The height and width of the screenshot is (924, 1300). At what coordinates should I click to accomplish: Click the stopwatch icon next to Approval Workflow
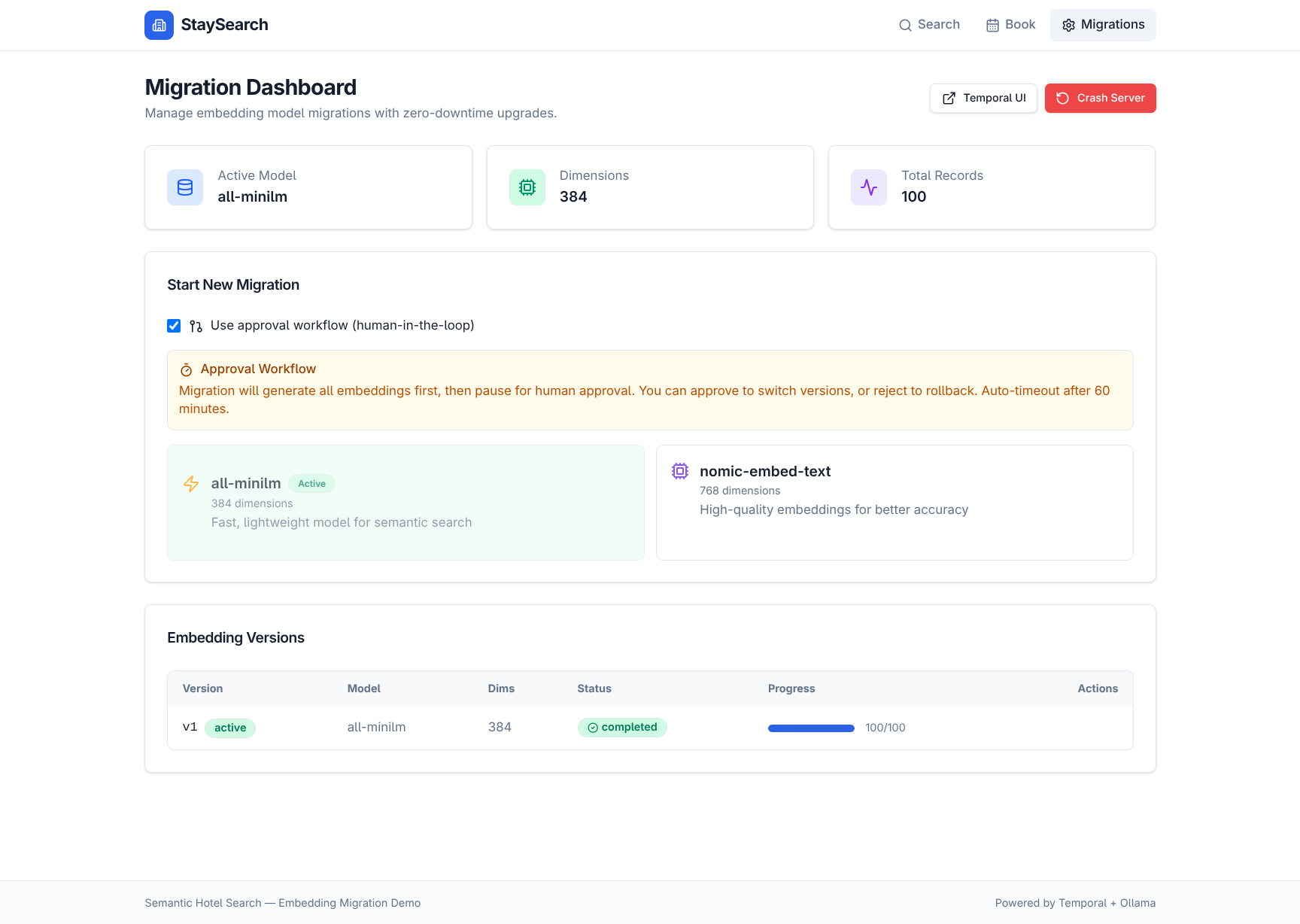pos(186,369)
